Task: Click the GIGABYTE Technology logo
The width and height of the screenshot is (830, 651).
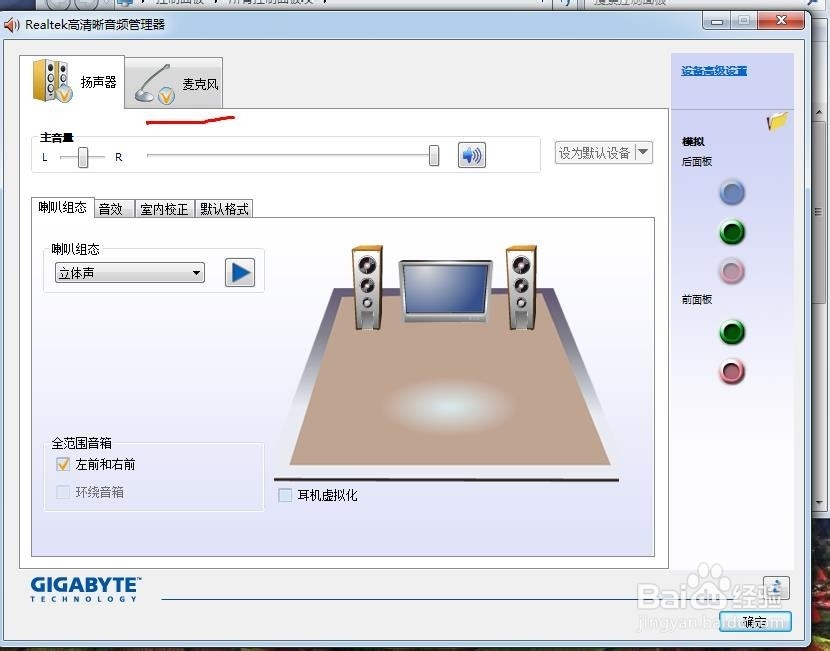Action: point(85,589)
